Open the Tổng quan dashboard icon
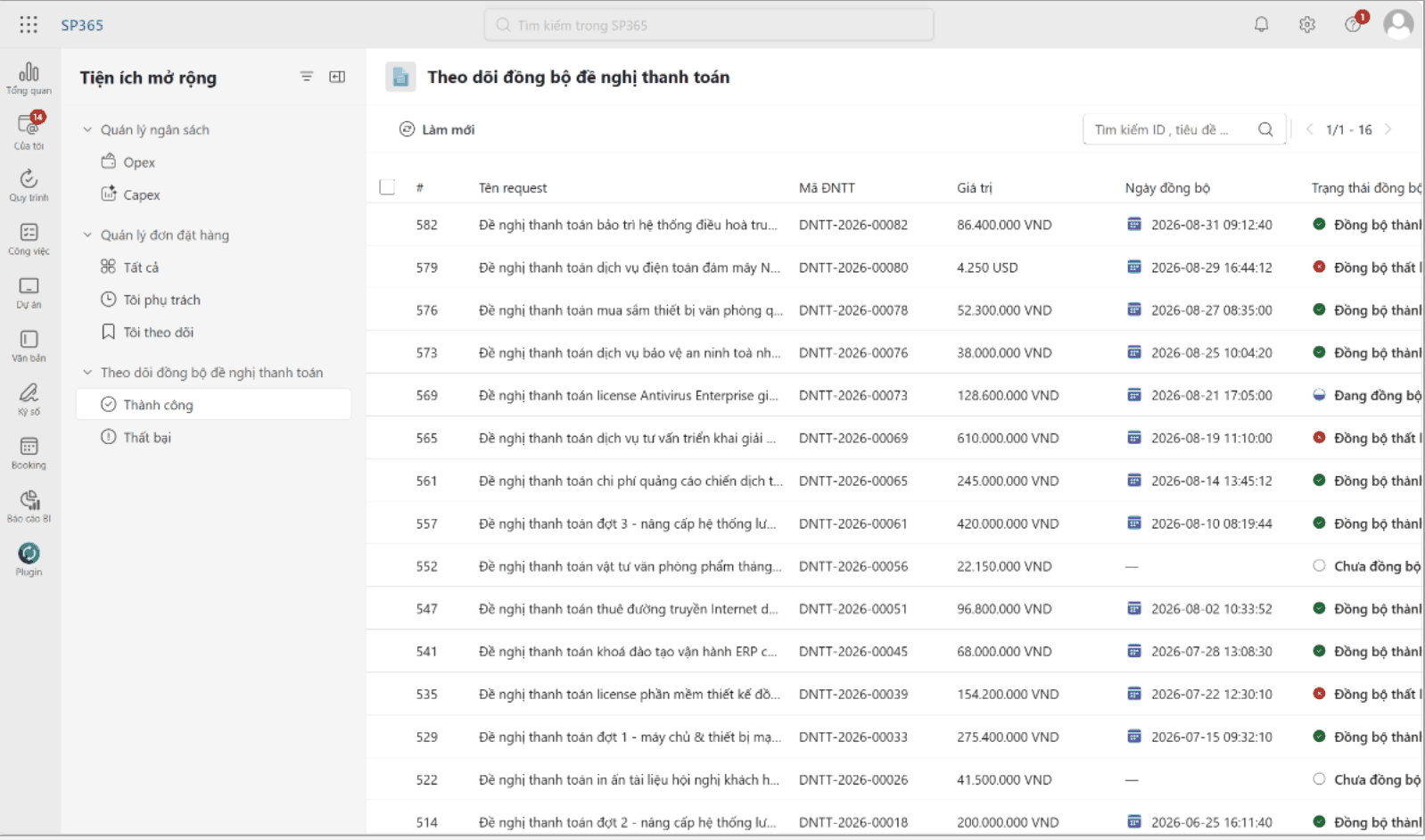 coord(29,78)
